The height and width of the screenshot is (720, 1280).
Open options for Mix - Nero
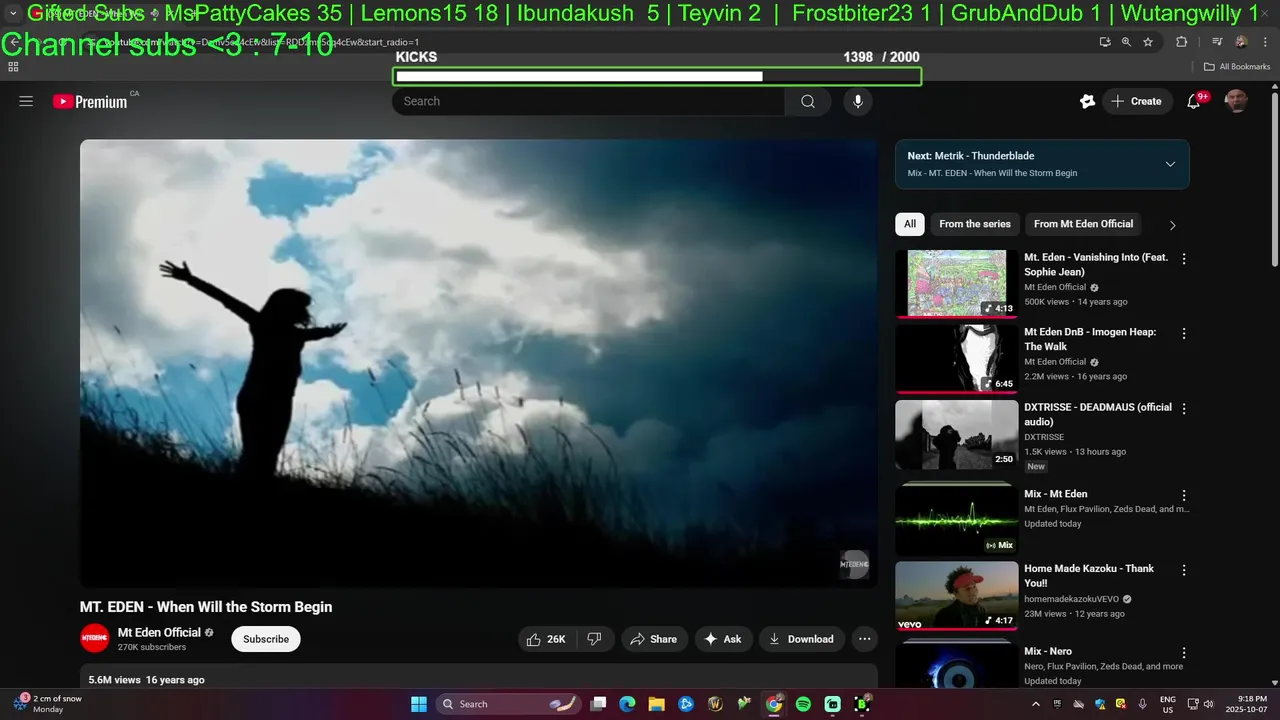click(x=1184, y=653)
